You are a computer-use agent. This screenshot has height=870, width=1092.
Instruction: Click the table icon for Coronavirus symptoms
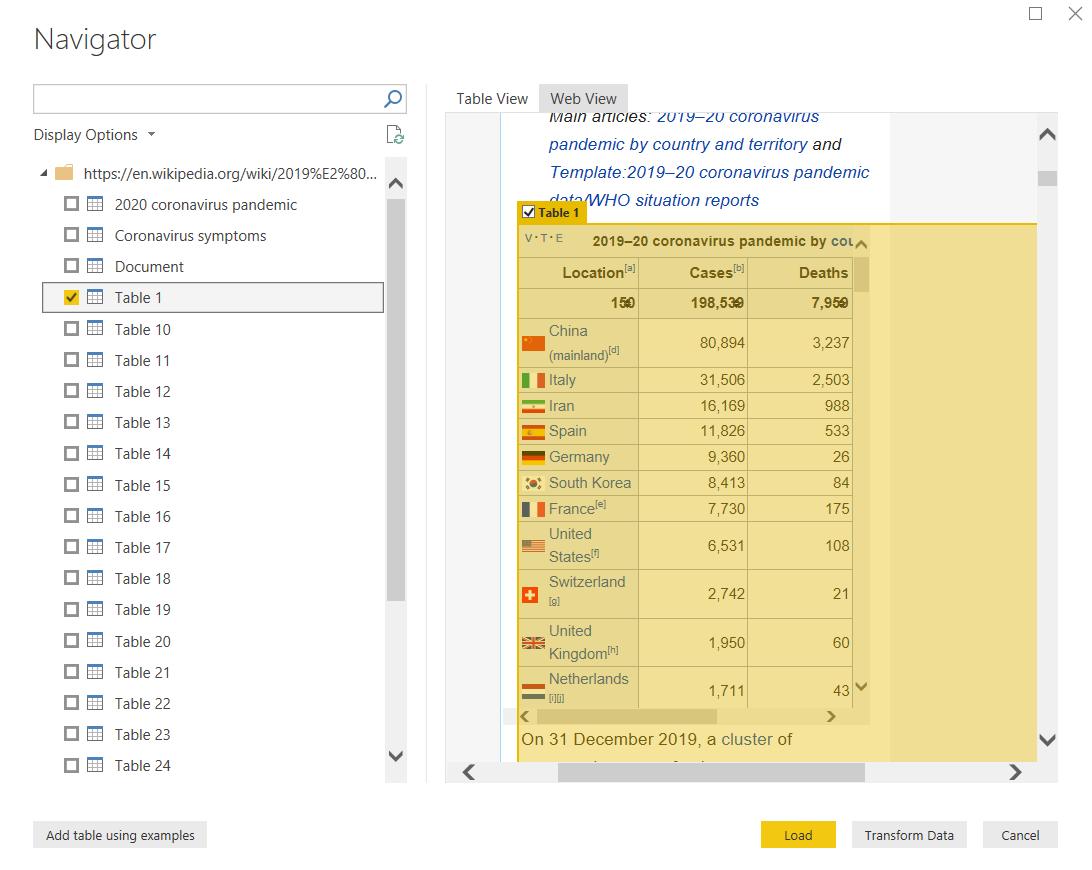[95, 235]
